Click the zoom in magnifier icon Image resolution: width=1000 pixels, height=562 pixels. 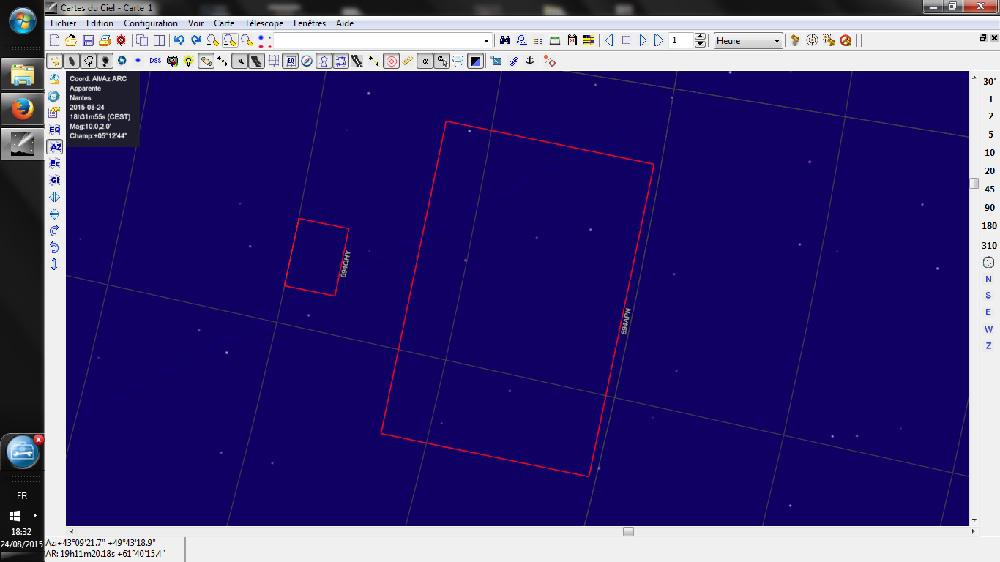coord(212,40)
